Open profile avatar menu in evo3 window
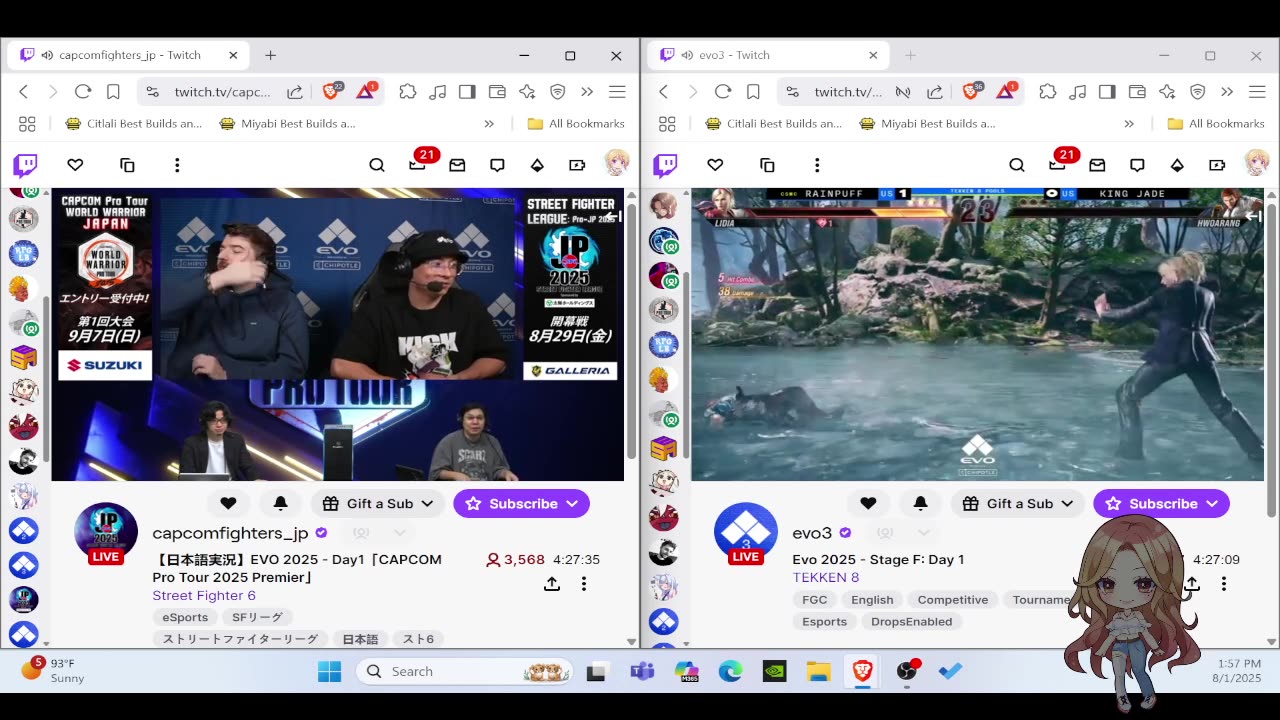 1256,163
